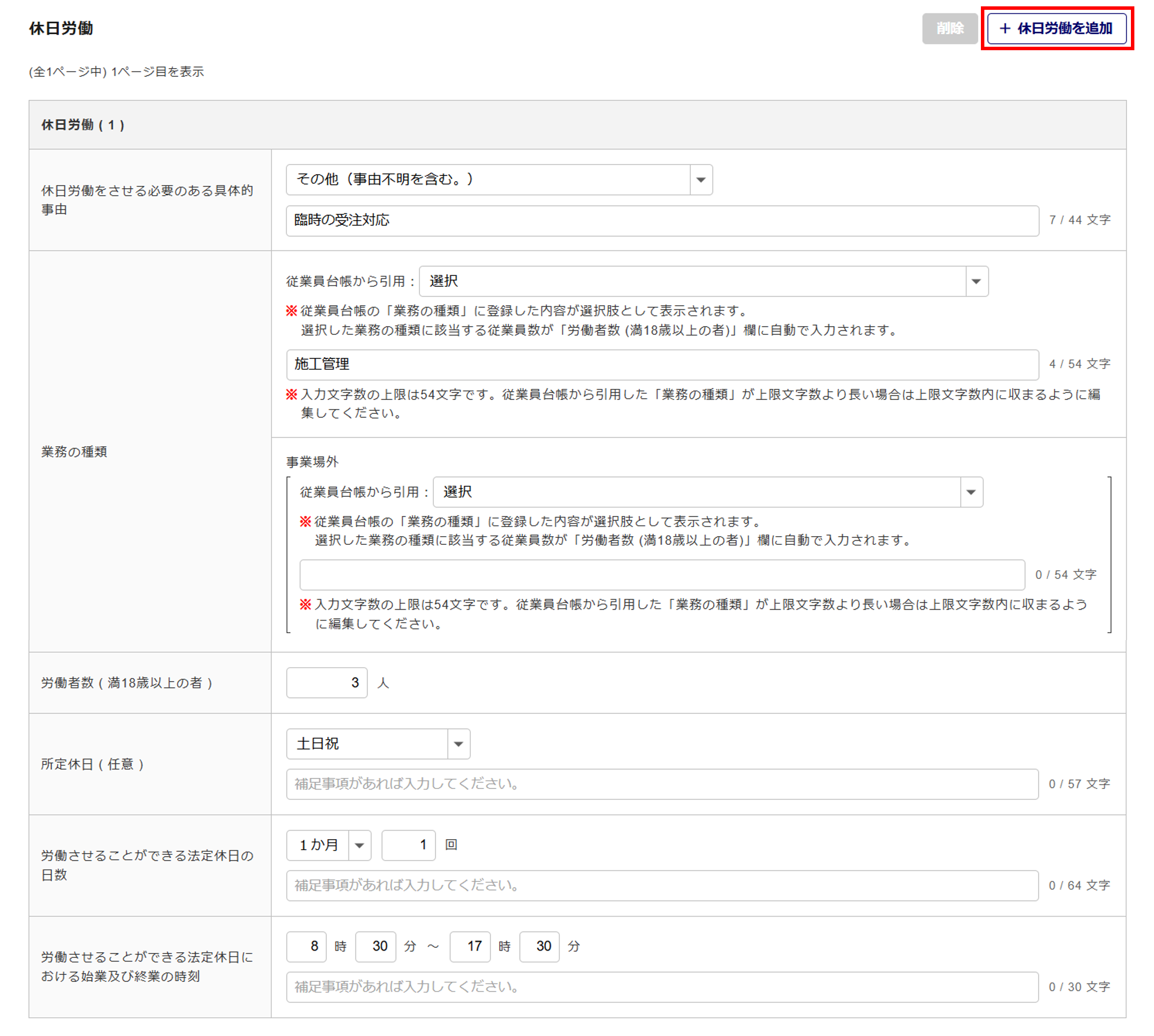Click the 所定休日 supplementary notes field

pos(662,784)
